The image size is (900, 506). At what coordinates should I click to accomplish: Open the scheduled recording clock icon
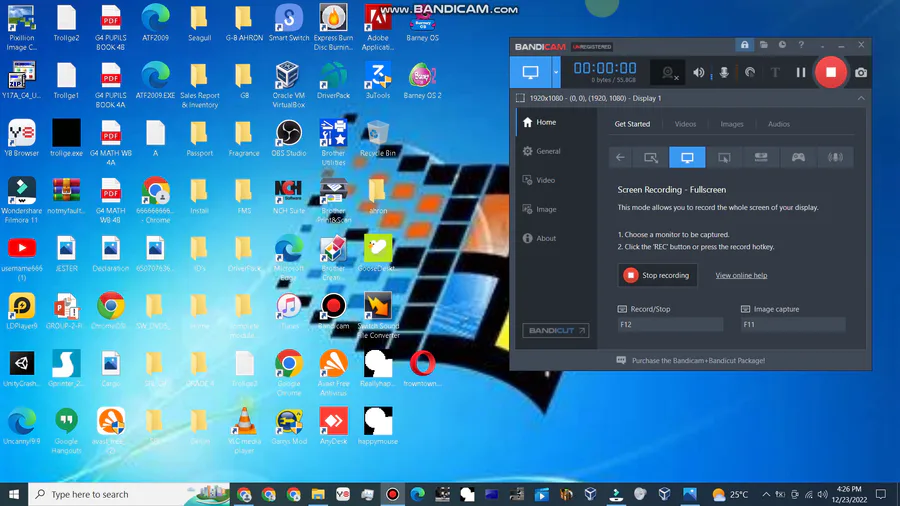782,45
